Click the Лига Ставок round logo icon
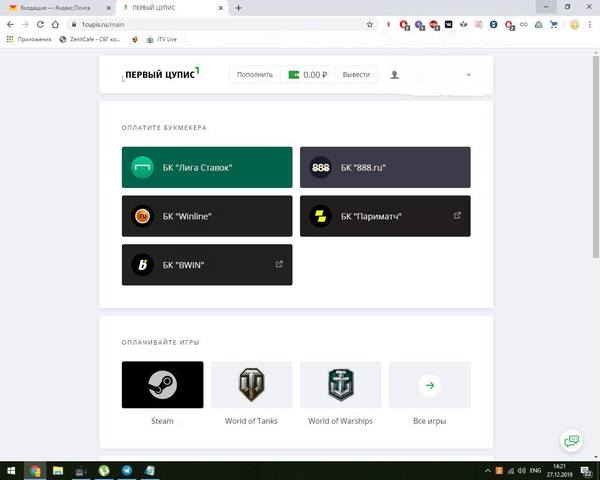 (x=142, y=167)
